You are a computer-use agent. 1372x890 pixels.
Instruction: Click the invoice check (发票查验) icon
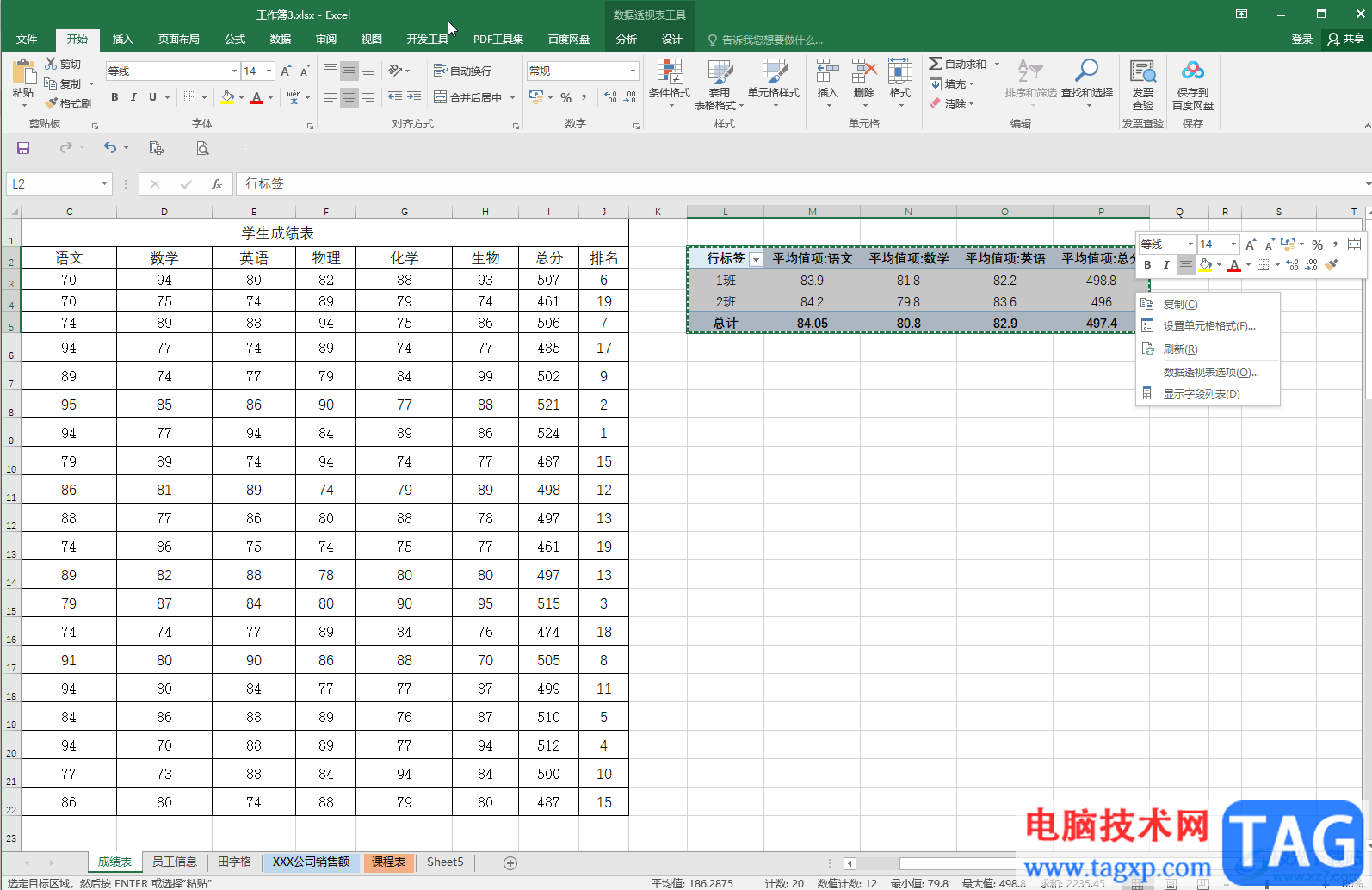[1143, 71]
